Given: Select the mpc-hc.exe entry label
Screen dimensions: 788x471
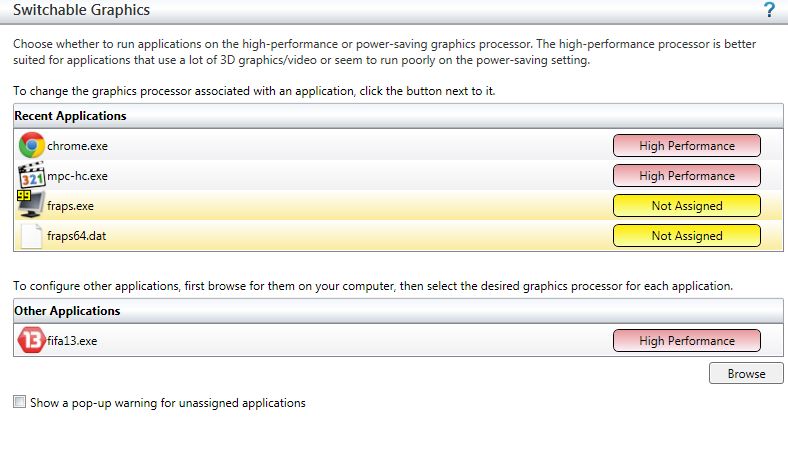Looking at the screenshot, I should [77, 176].
